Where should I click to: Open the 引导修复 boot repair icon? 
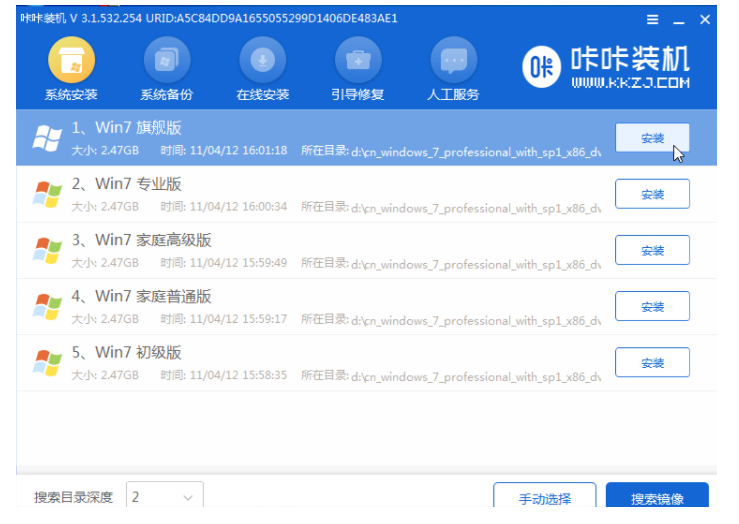pyautogui.click(x=358, y=60)
